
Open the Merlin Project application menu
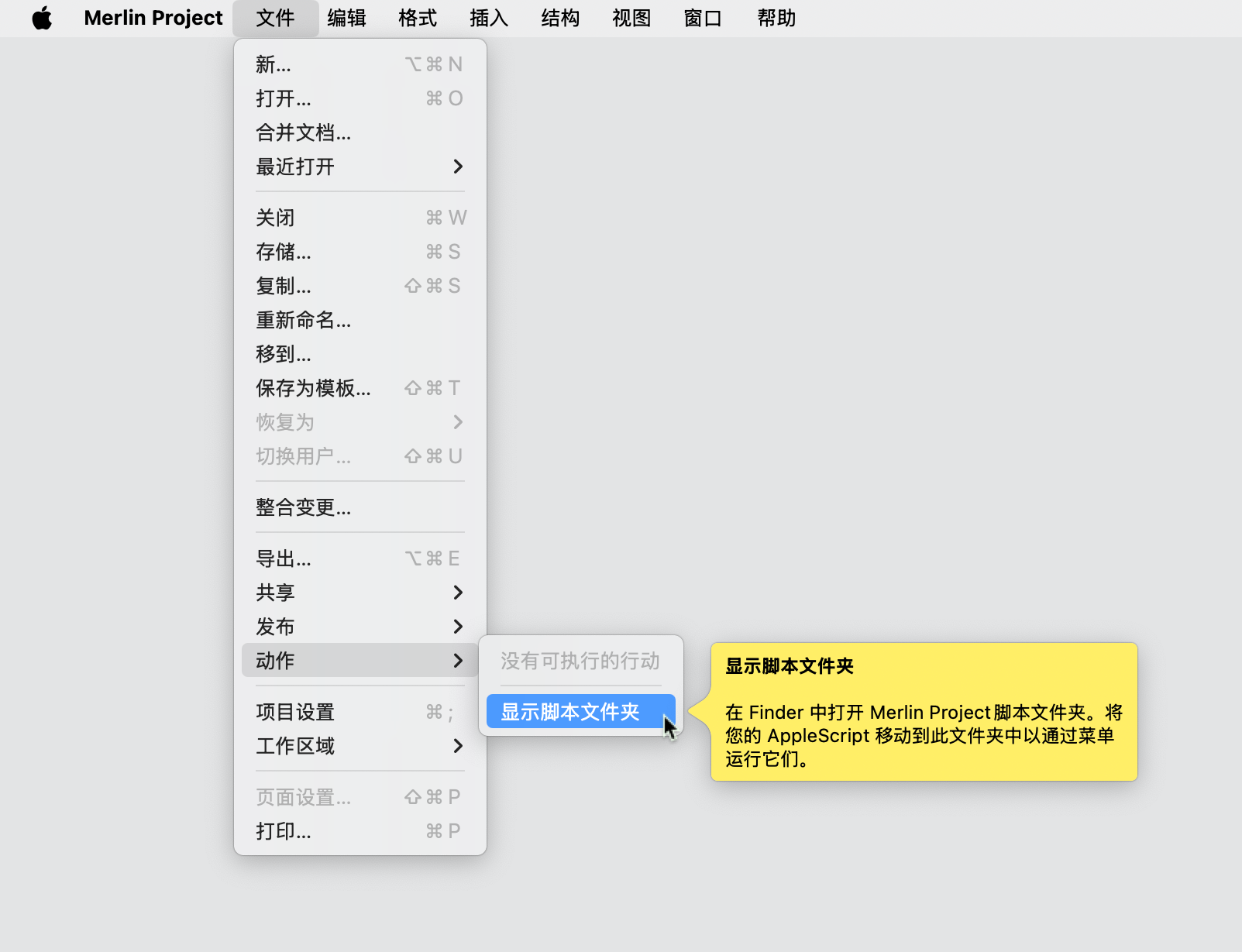153,18
